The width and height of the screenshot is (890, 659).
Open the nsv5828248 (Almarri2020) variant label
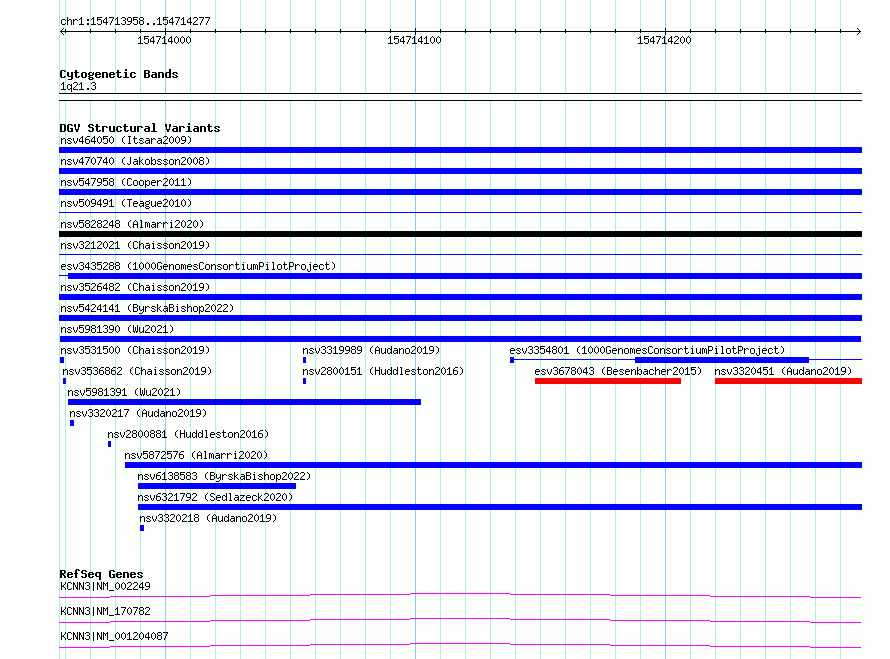click(x=132, y=224)
